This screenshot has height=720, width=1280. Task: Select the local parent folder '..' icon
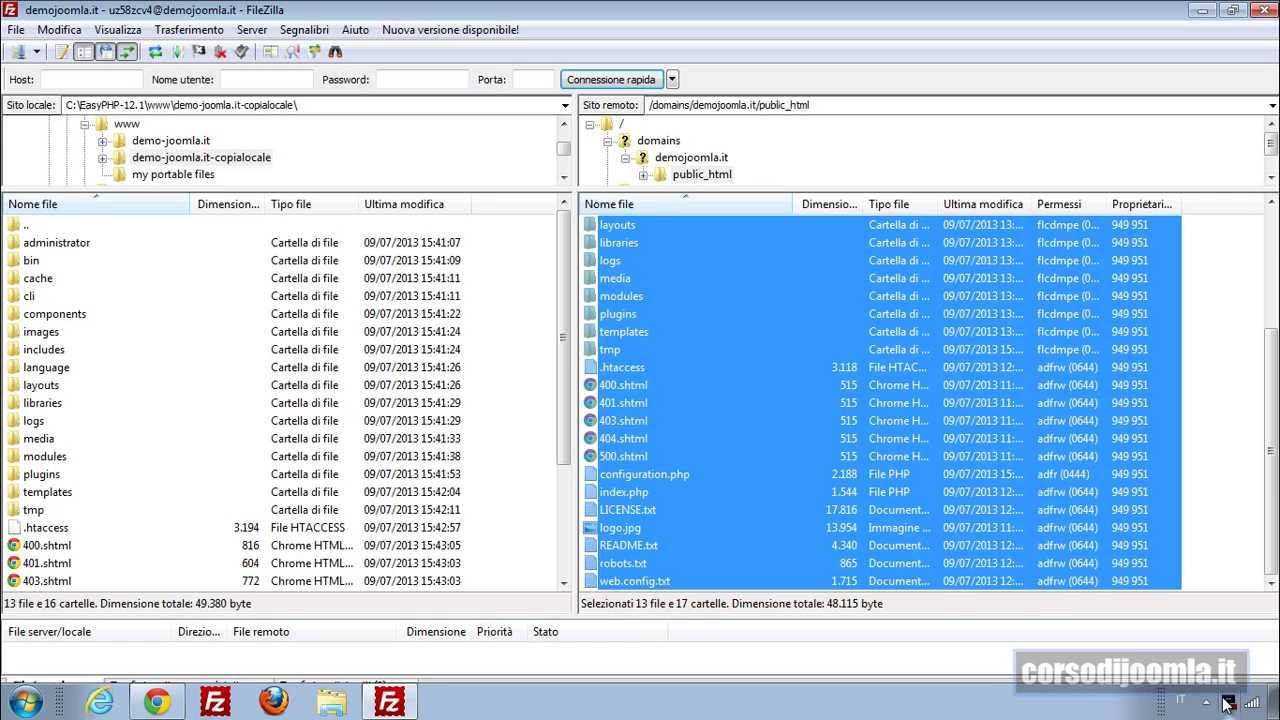click(14, 225)
